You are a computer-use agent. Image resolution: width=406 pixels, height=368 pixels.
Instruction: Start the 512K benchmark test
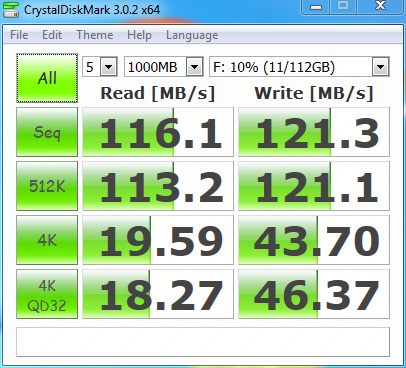(x=47, y=186)
